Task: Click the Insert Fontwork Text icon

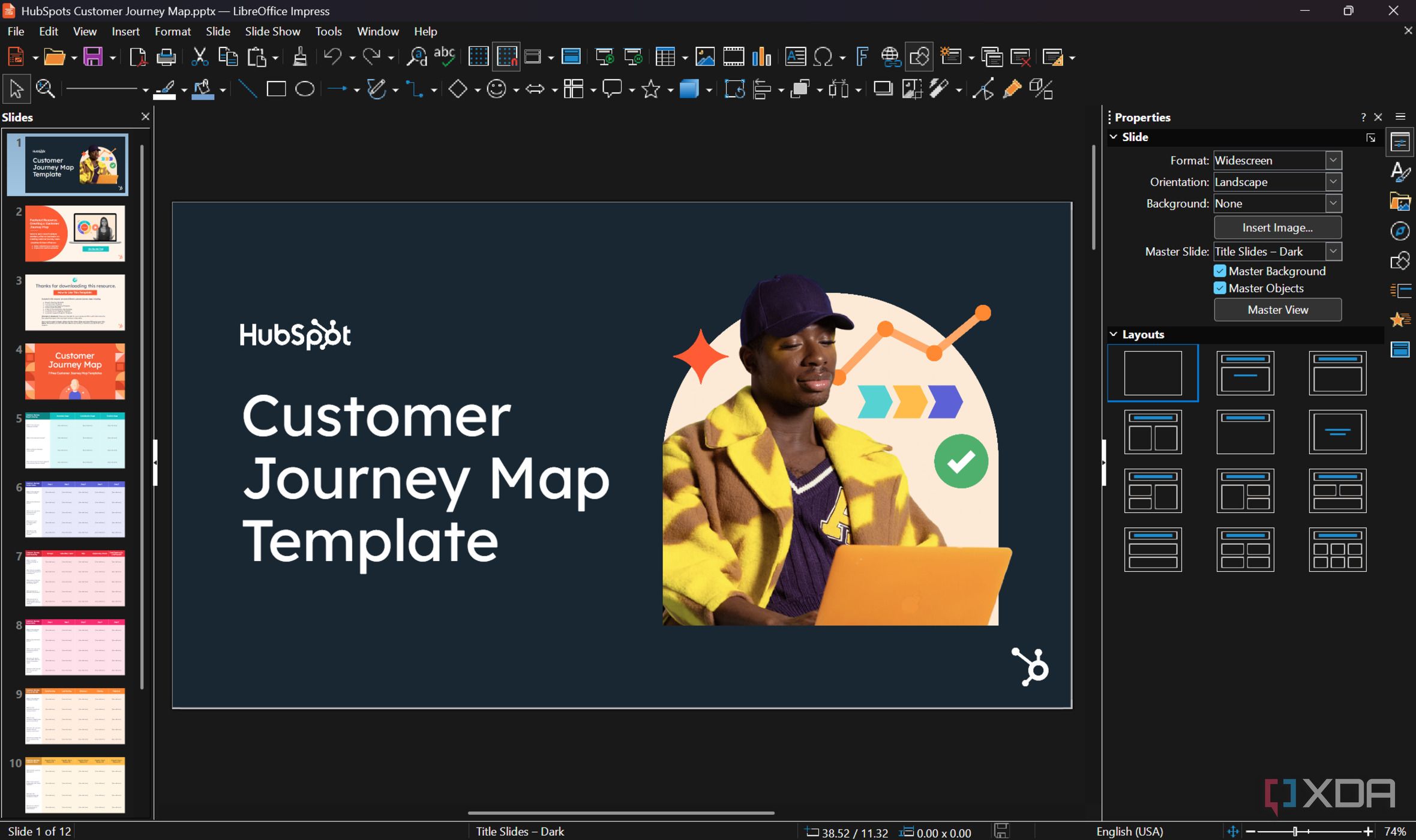Action: pyautogui.click(x=862, y=57)
